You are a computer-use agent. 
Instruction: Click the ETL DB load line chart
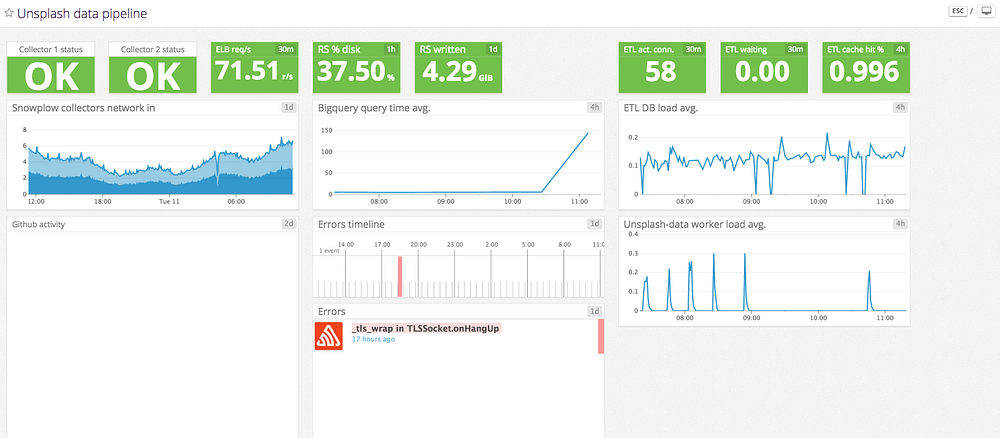pyautogui.click(x=773, y=162)
